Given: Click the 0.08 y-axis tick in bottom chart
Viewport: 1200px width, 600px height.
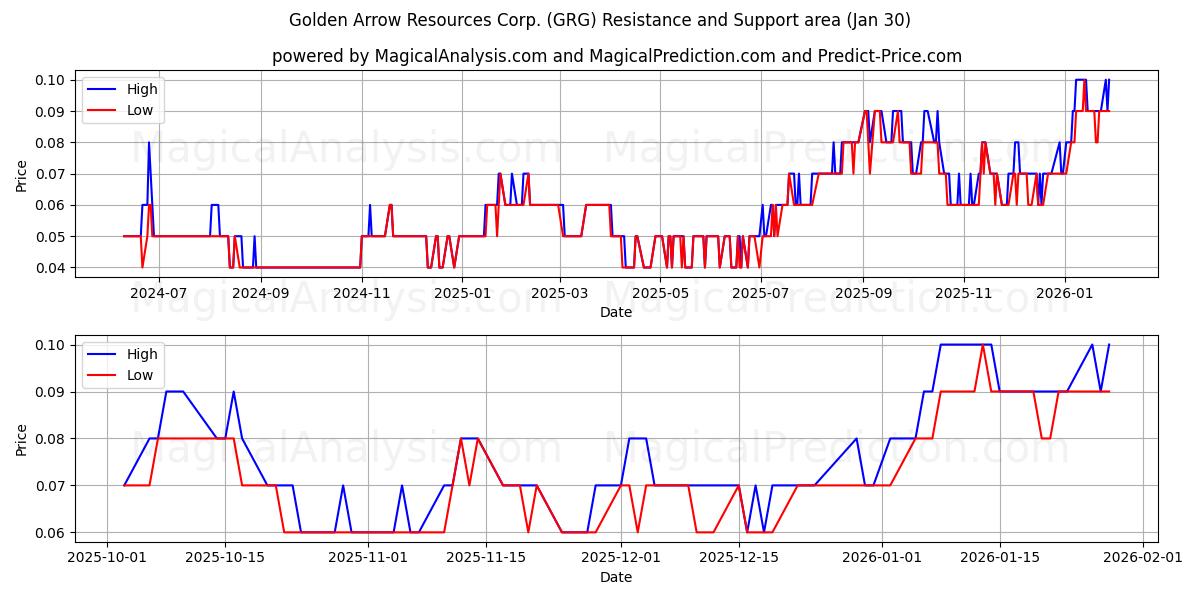Looking at the screenshot, I should (x=51, y=439).
